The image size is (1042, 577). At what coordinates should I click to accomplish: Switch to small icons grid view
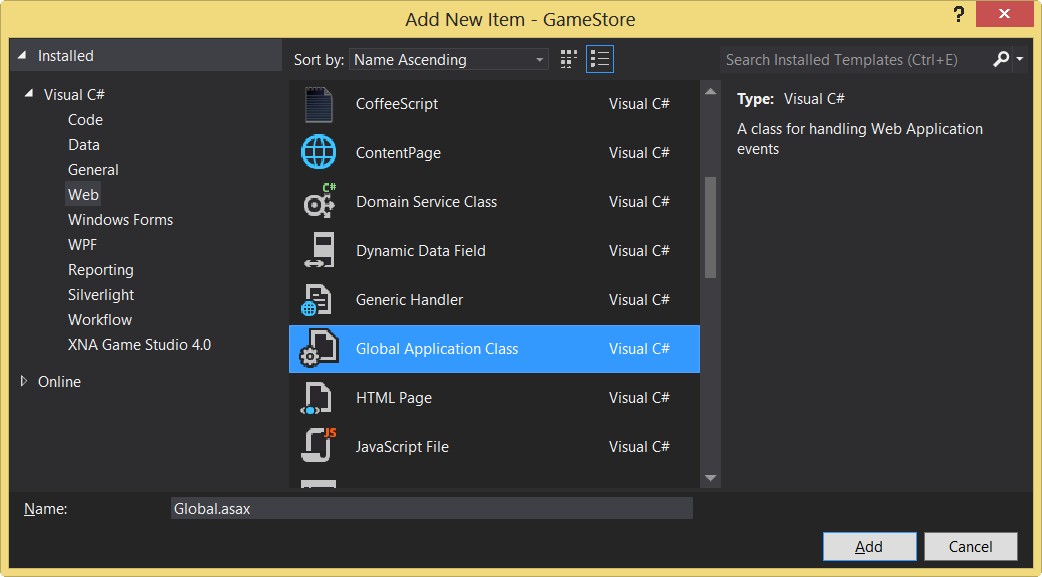click(x=568, y=59)
